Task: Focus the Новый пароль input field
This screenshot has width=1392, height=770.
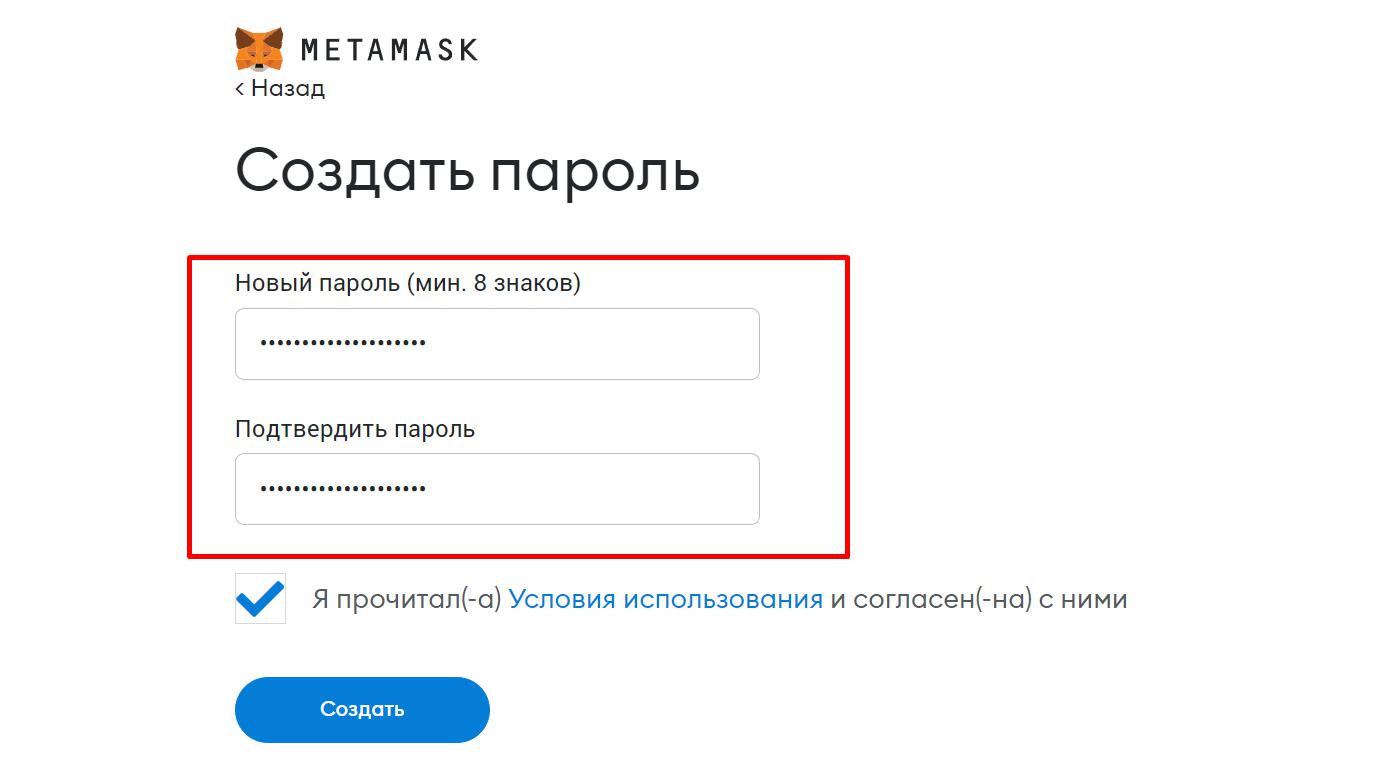Action: click(497, 343)
